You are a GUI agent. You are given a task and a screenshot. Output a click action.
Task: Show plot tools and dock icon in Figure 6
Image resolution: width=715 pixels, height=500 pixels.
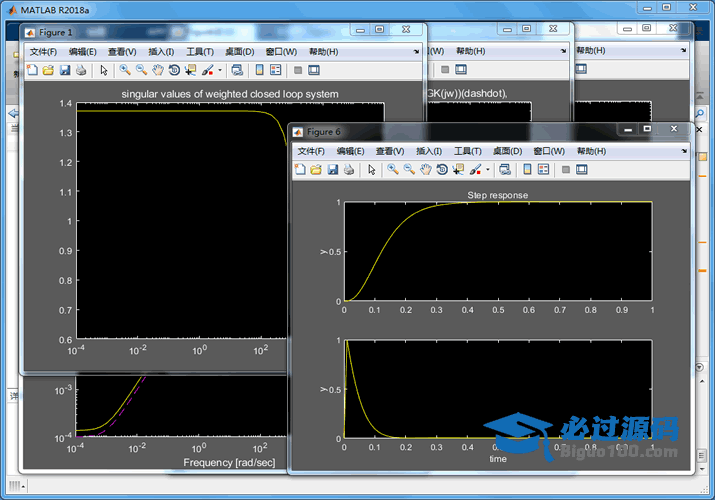(x=582, y=170)
